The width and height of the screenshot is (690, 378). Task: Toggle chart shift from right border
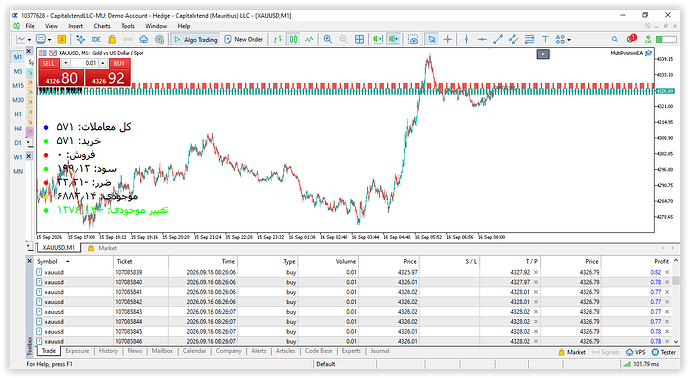[394, 39]
